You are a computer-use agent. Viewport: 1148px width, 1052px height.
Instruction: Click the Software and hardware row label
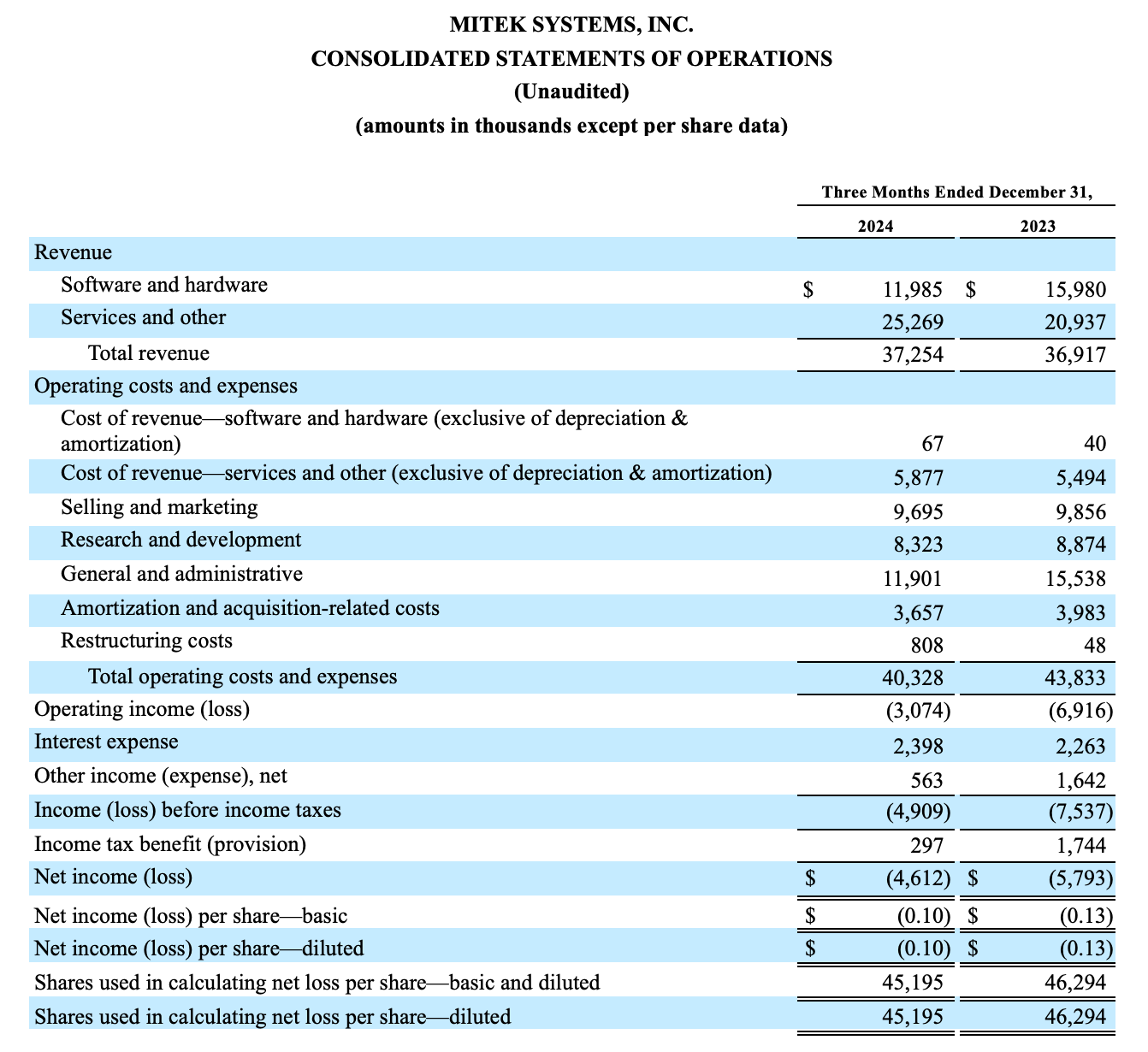click(x=164, y=285)
